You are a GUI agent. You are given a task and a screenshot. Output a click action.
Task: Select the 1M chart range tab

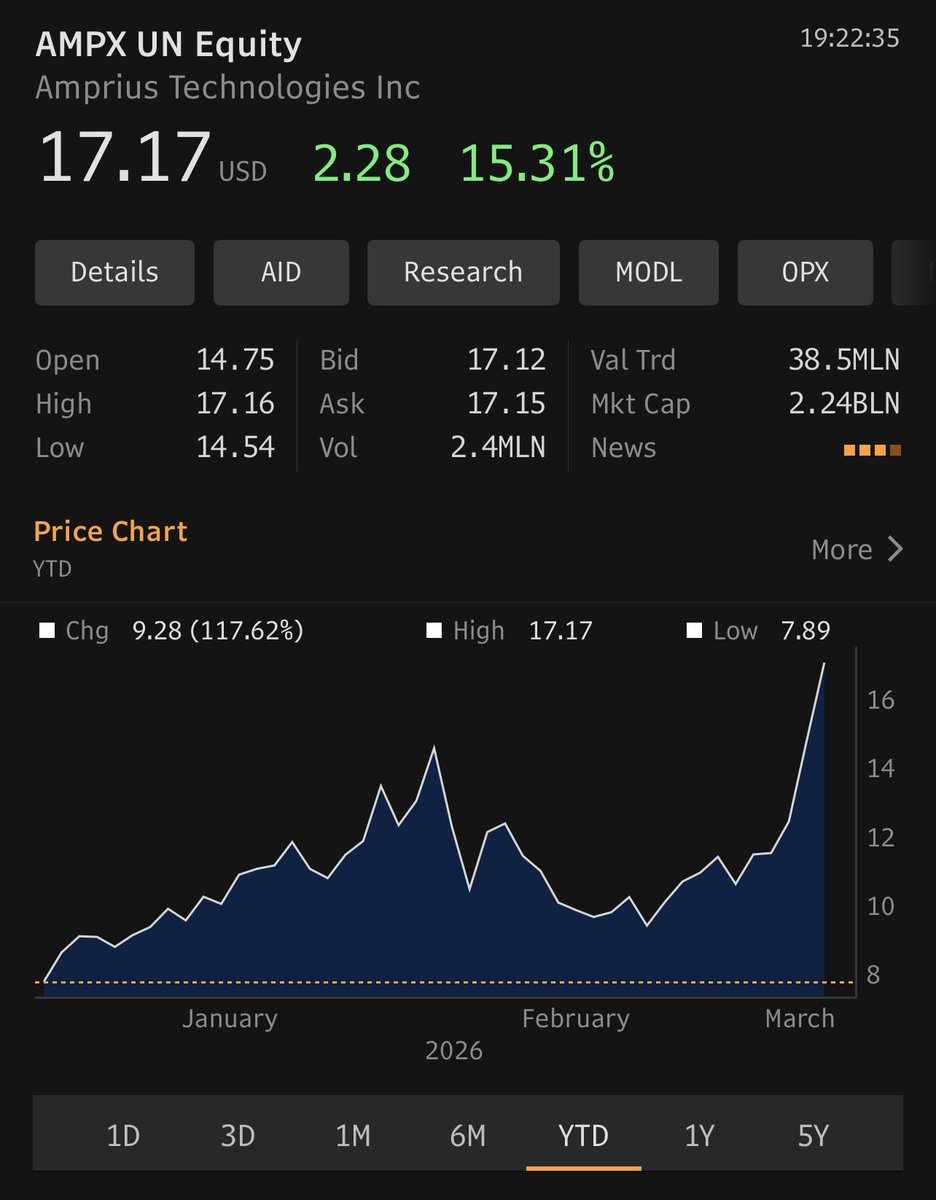353,1136
